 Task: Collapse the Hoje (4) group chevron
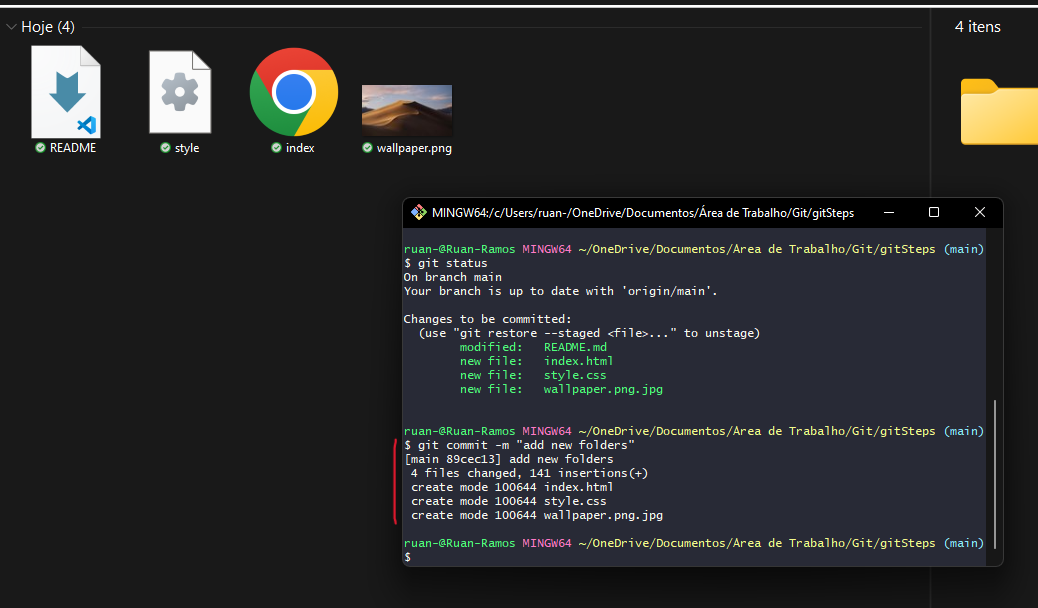point(11,27)
